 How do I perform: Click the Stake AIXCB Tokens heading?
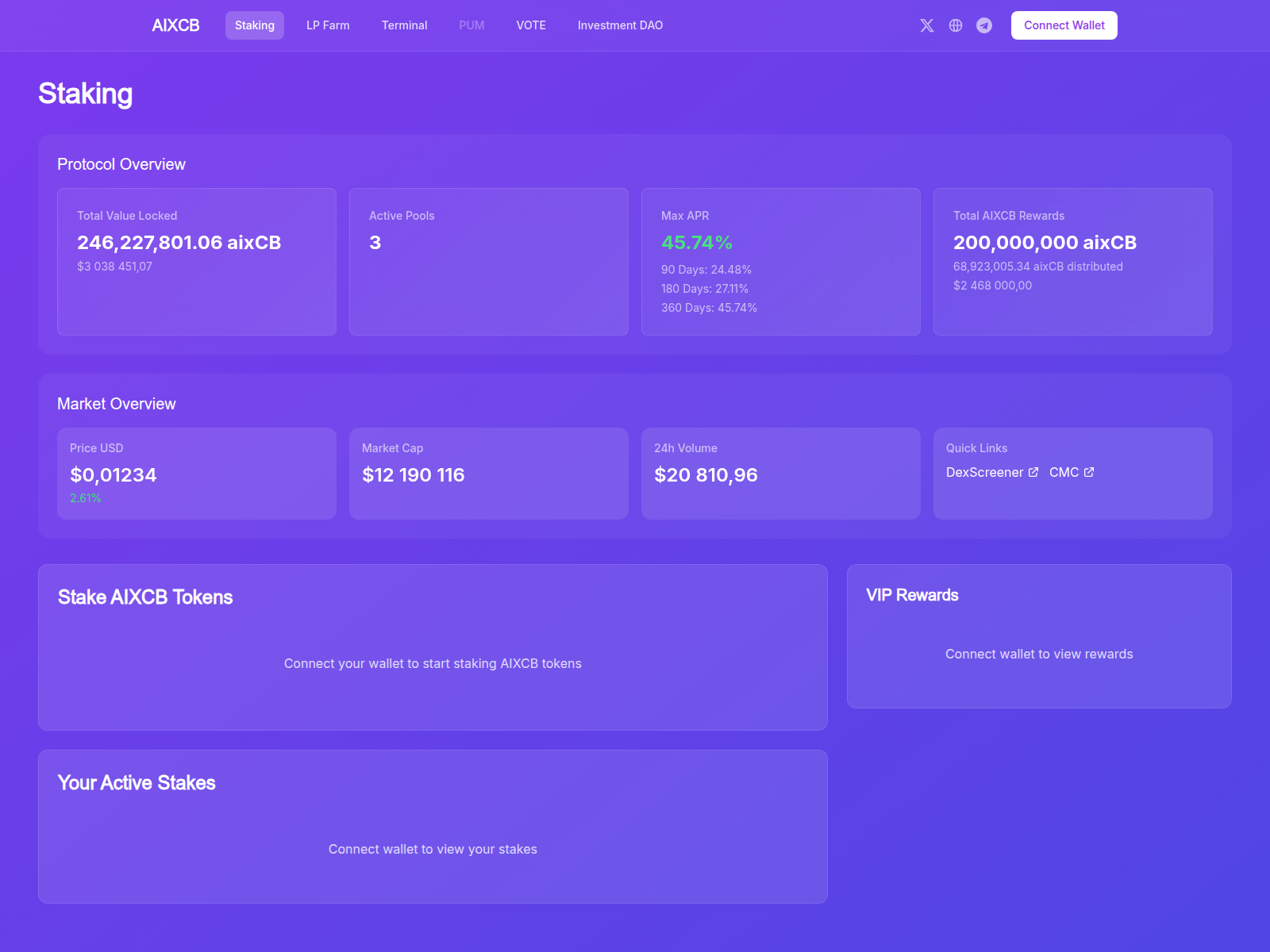[x=145, y=597]
